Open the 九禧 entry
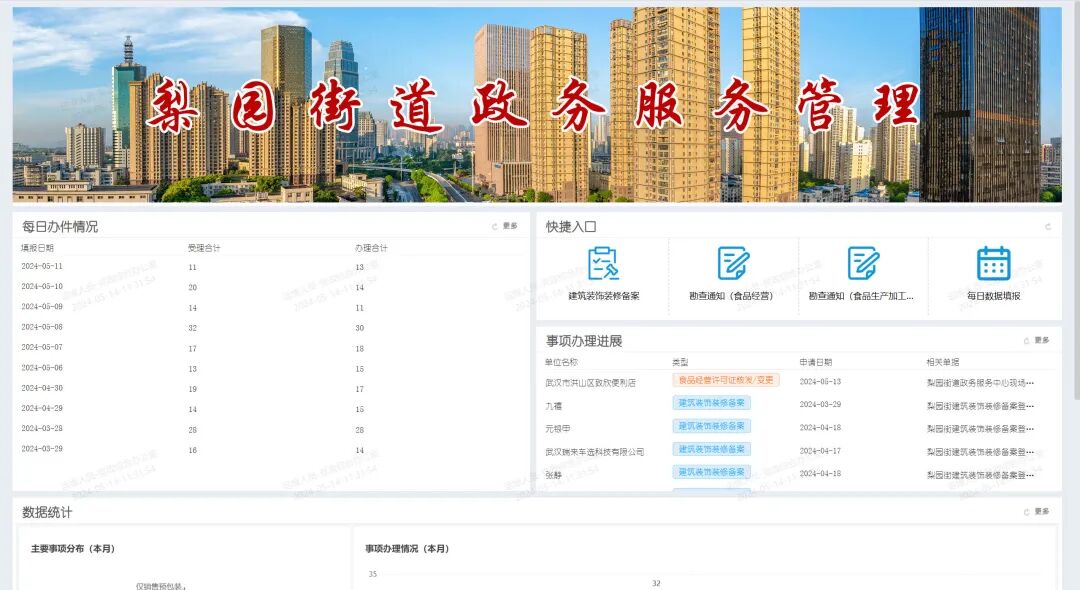Screen dimensions: 1080x590 tap(553, 406)
